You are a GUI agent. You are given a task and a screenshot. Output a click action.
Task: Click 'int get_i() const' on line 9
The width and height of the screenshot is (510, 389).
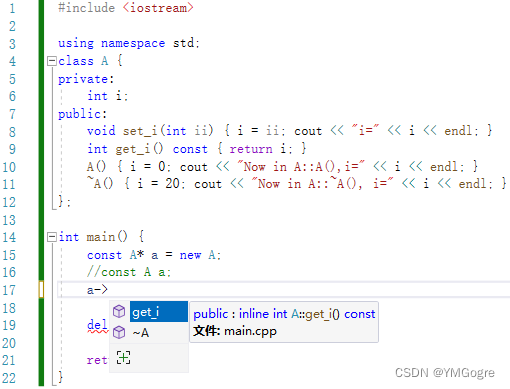[147, 149]
